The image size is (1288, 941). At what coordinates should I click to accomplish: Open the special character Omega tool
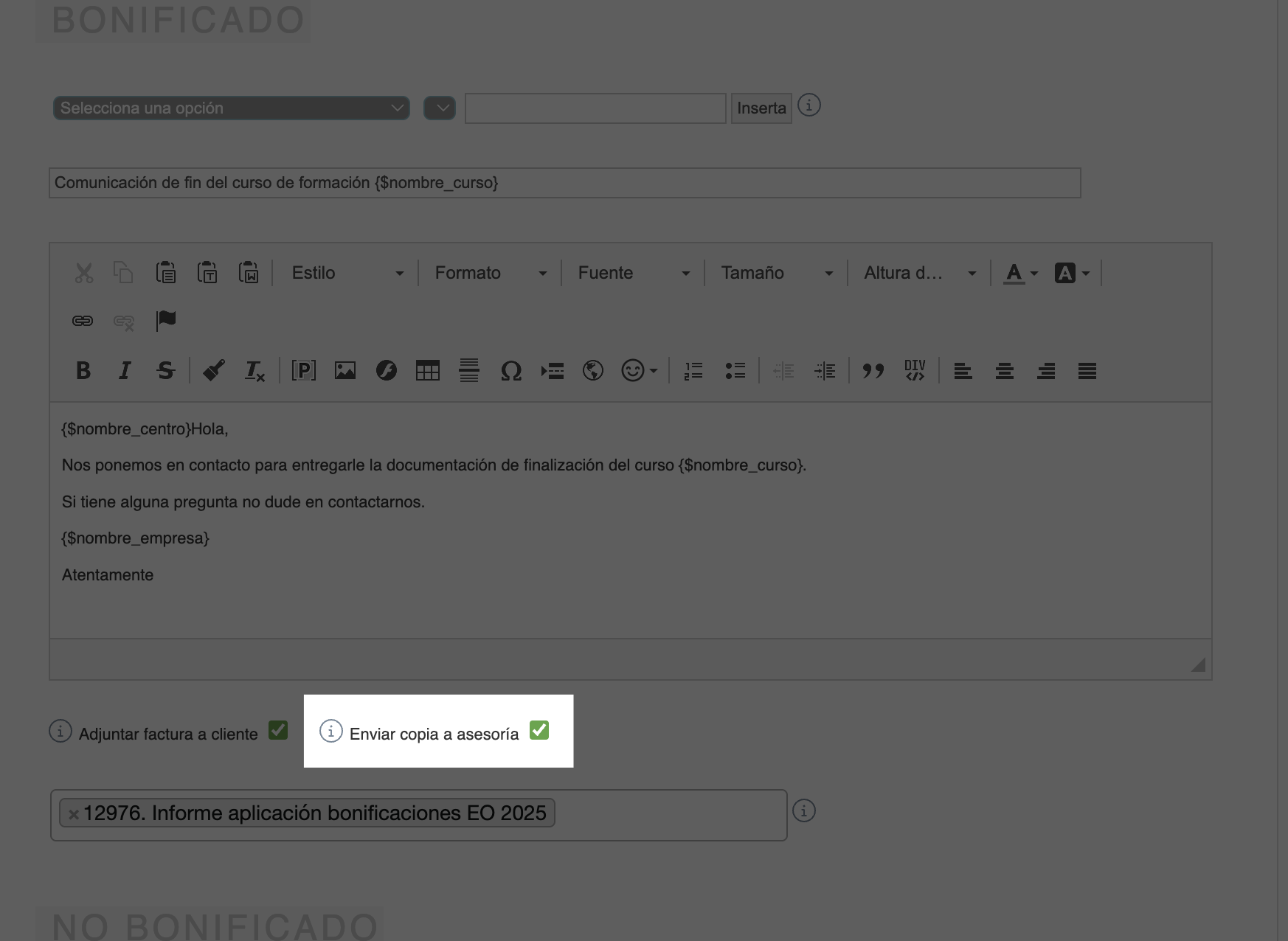click(x=510, y=370)
